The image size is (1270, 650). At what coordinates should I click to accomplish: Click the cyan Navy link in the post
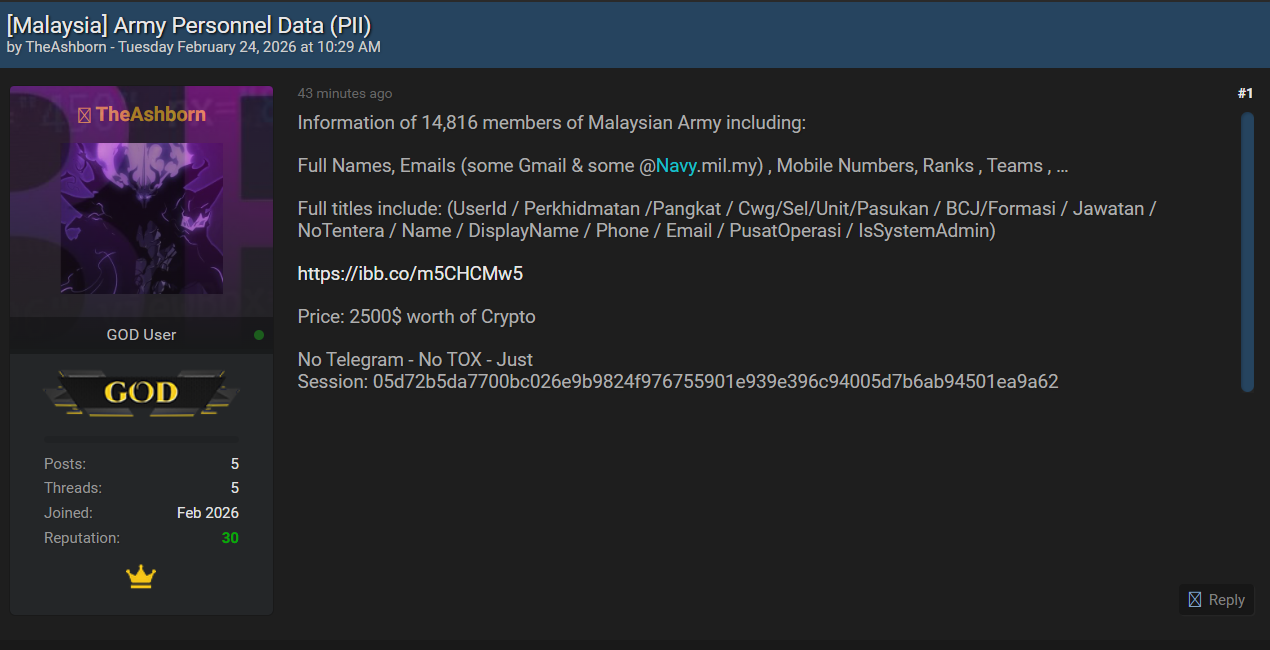tap(676, 166)
